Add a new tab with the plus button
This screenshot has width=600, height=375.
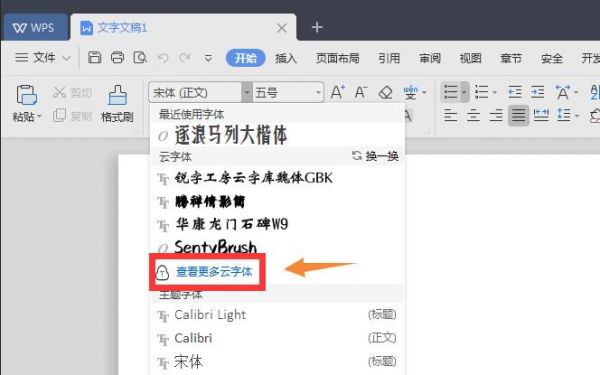coord(317,27)
